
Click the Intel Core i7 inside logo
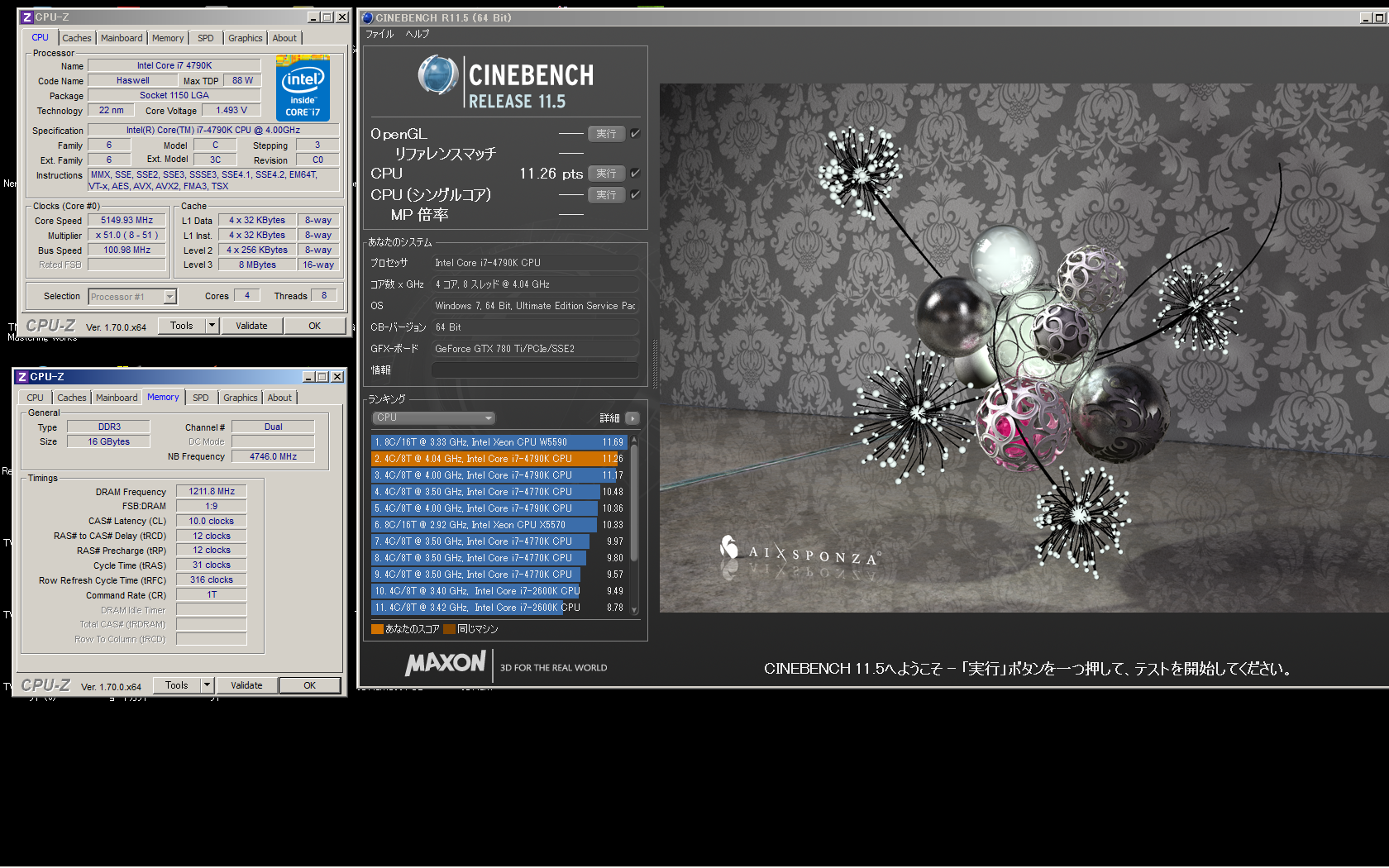click(x=303, y=88)
